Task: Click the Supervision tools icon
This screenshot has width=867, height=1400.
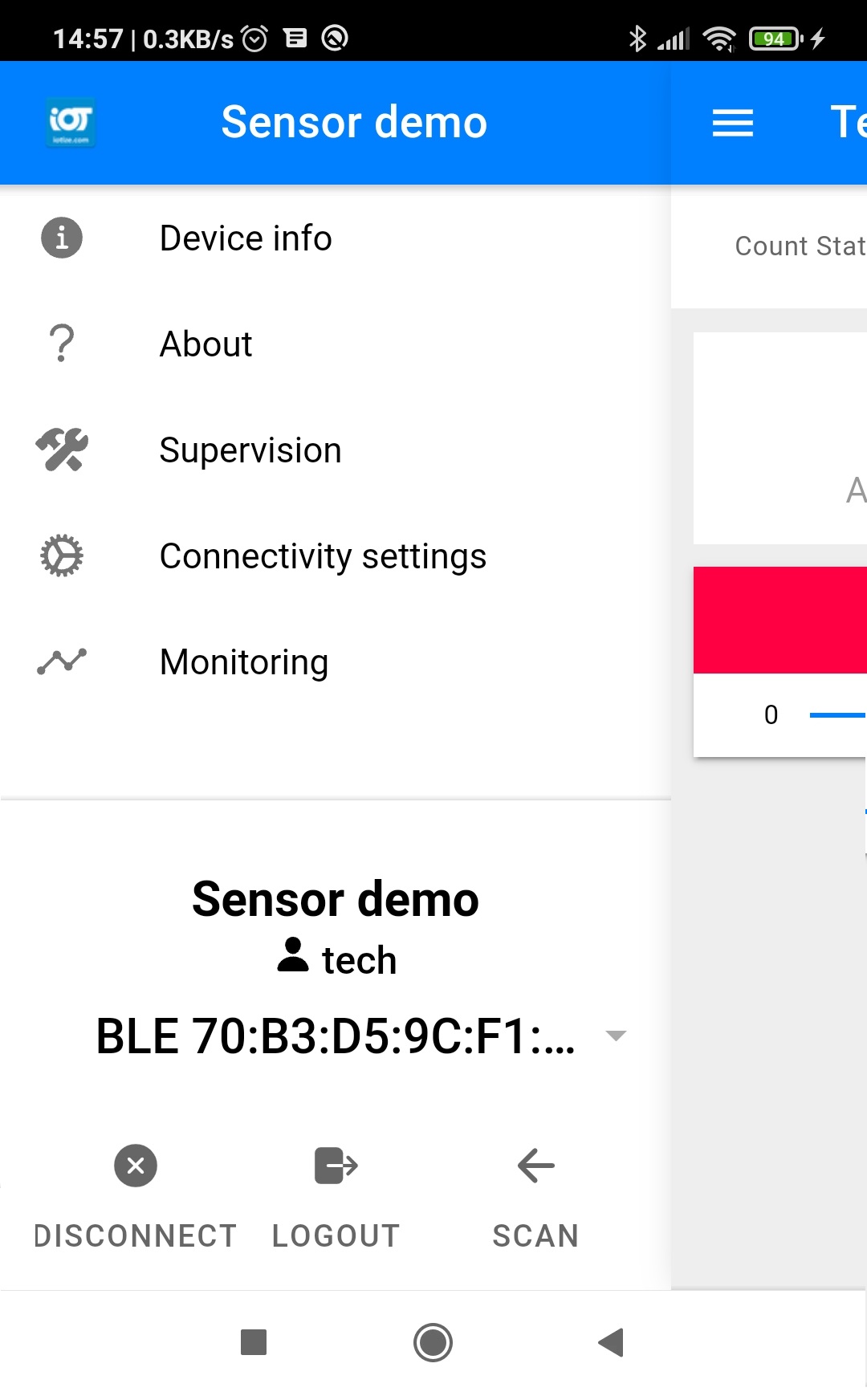Action: pos(62,450)
